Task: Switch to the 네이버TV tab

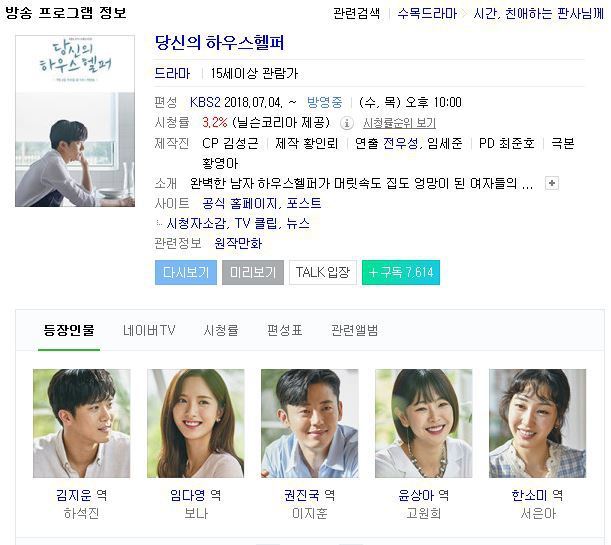Action: (149, 330)
